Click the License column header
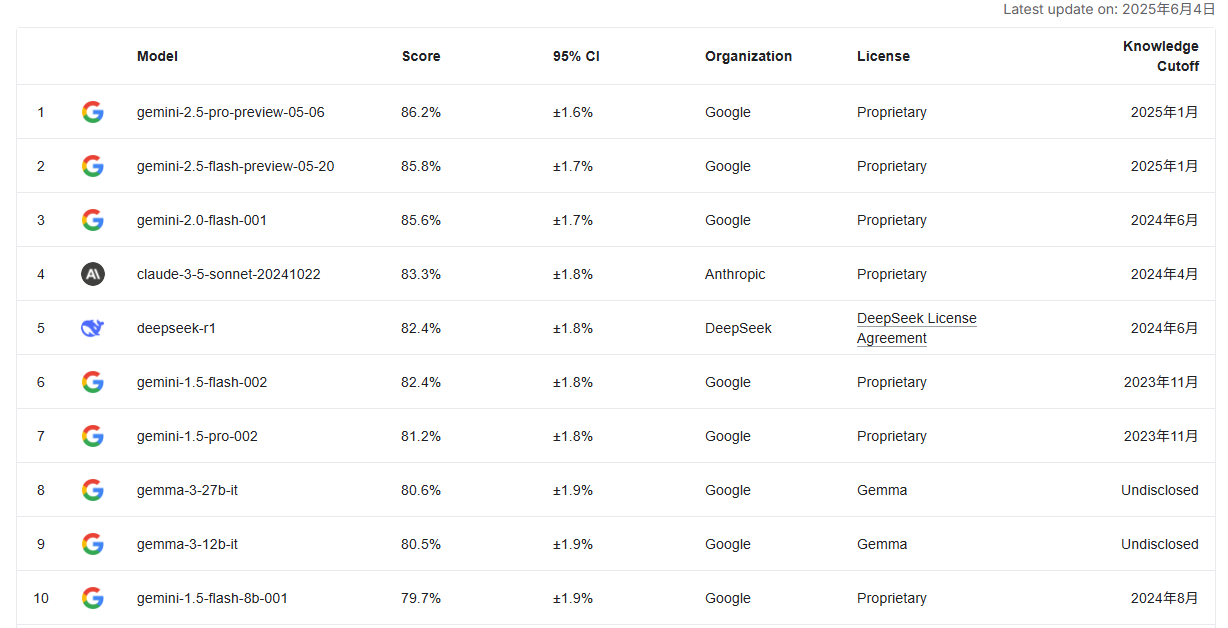The height and width of the screenshot is (628, 1228). point(883,56)
